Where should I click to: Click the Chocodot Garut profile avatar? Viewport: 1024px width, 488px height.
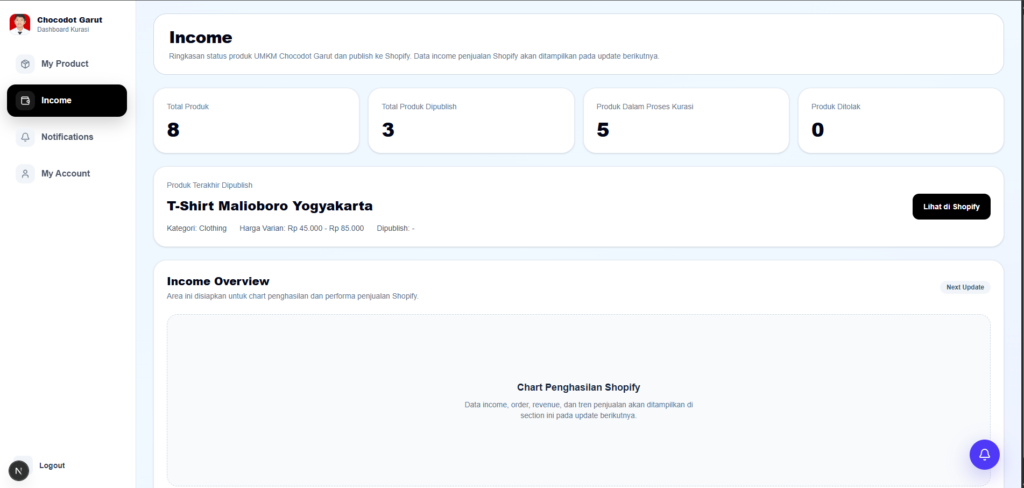pos(20,23)
